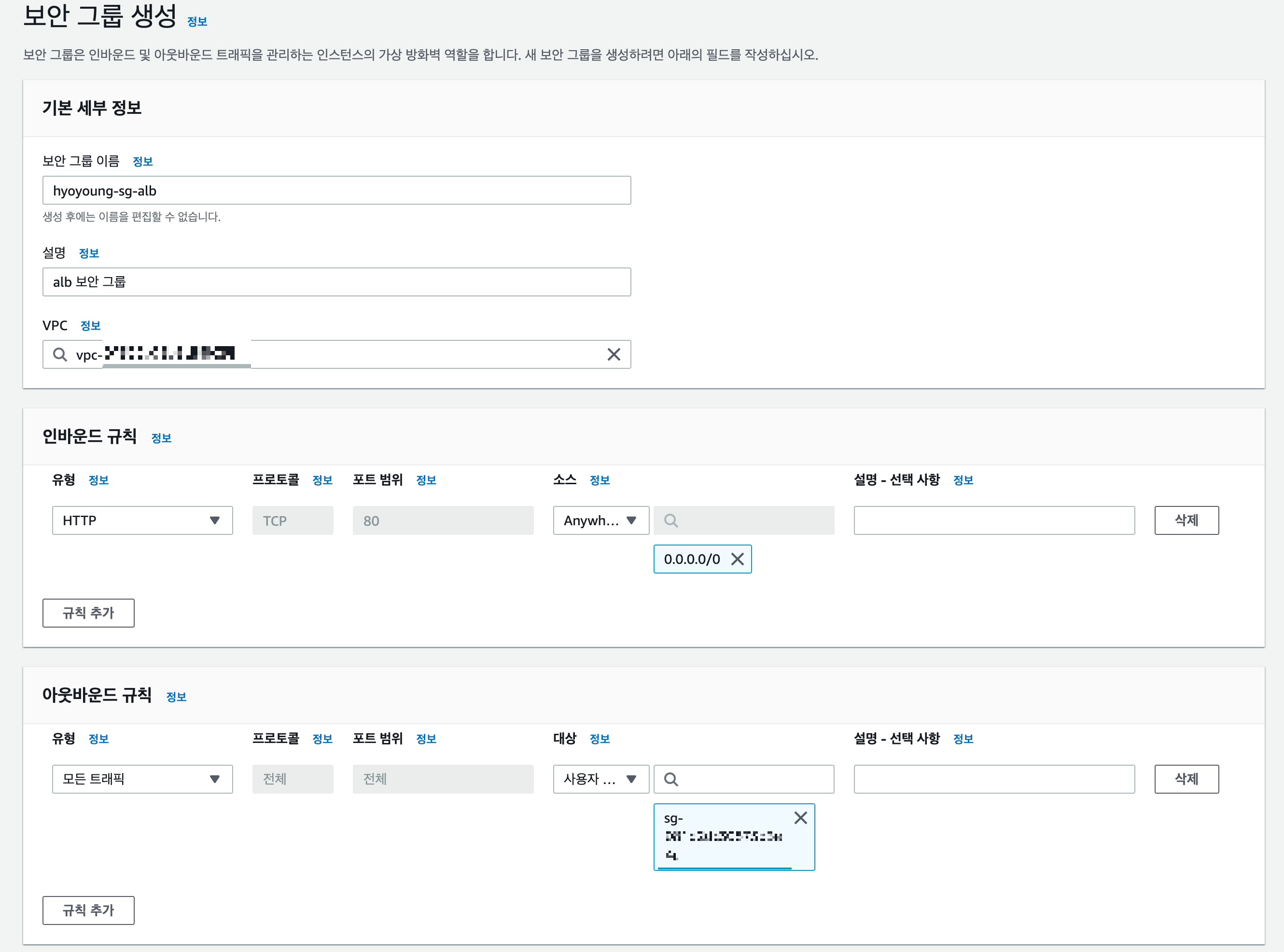Click the security group name field
Screen dimensions: 1284x952
pyautogui.click(x=336, y=190)
